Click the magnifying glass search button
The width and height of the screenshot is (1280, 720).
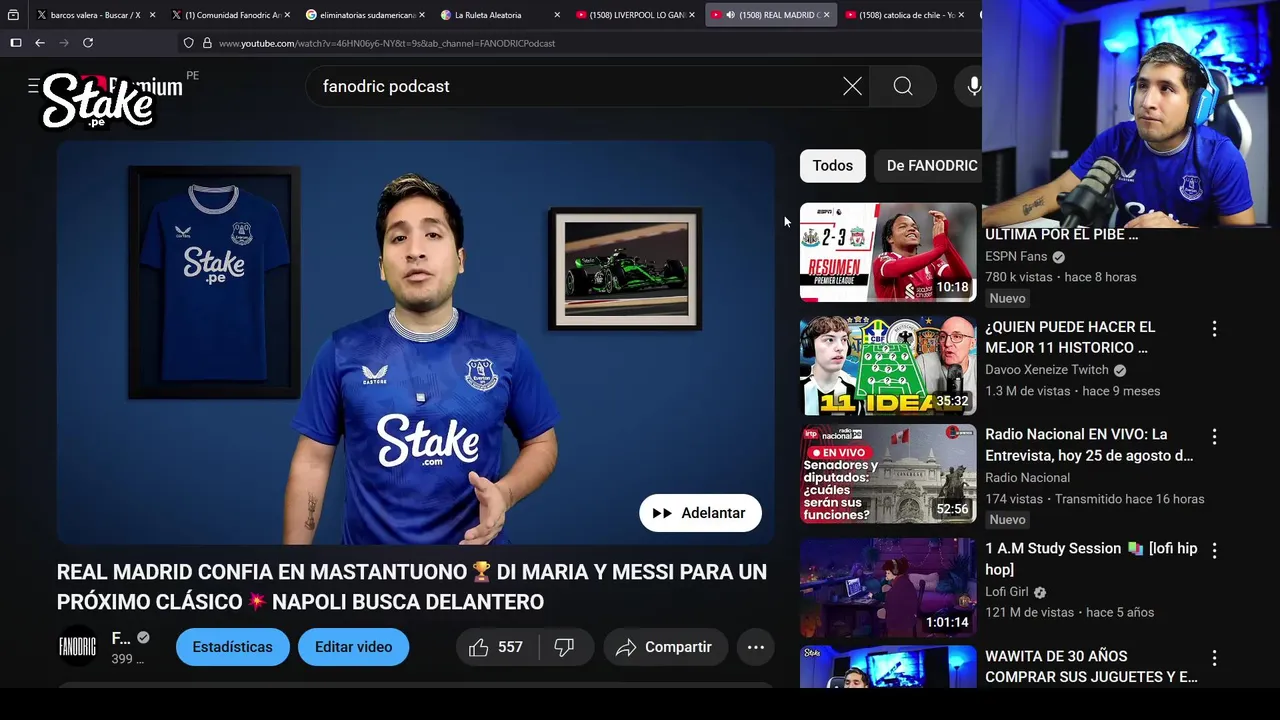point(903,87)
